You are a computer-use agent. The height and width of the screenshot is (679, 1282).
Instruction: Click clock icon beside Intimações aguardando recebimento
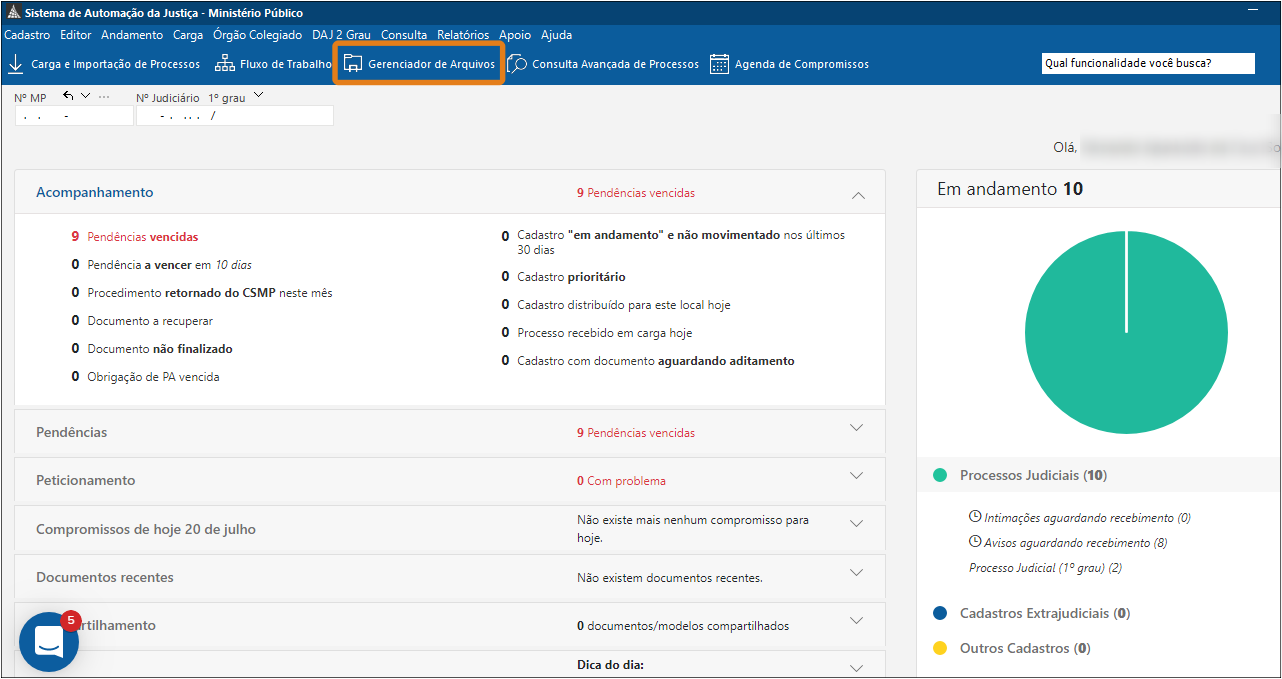tap(975, 517)
